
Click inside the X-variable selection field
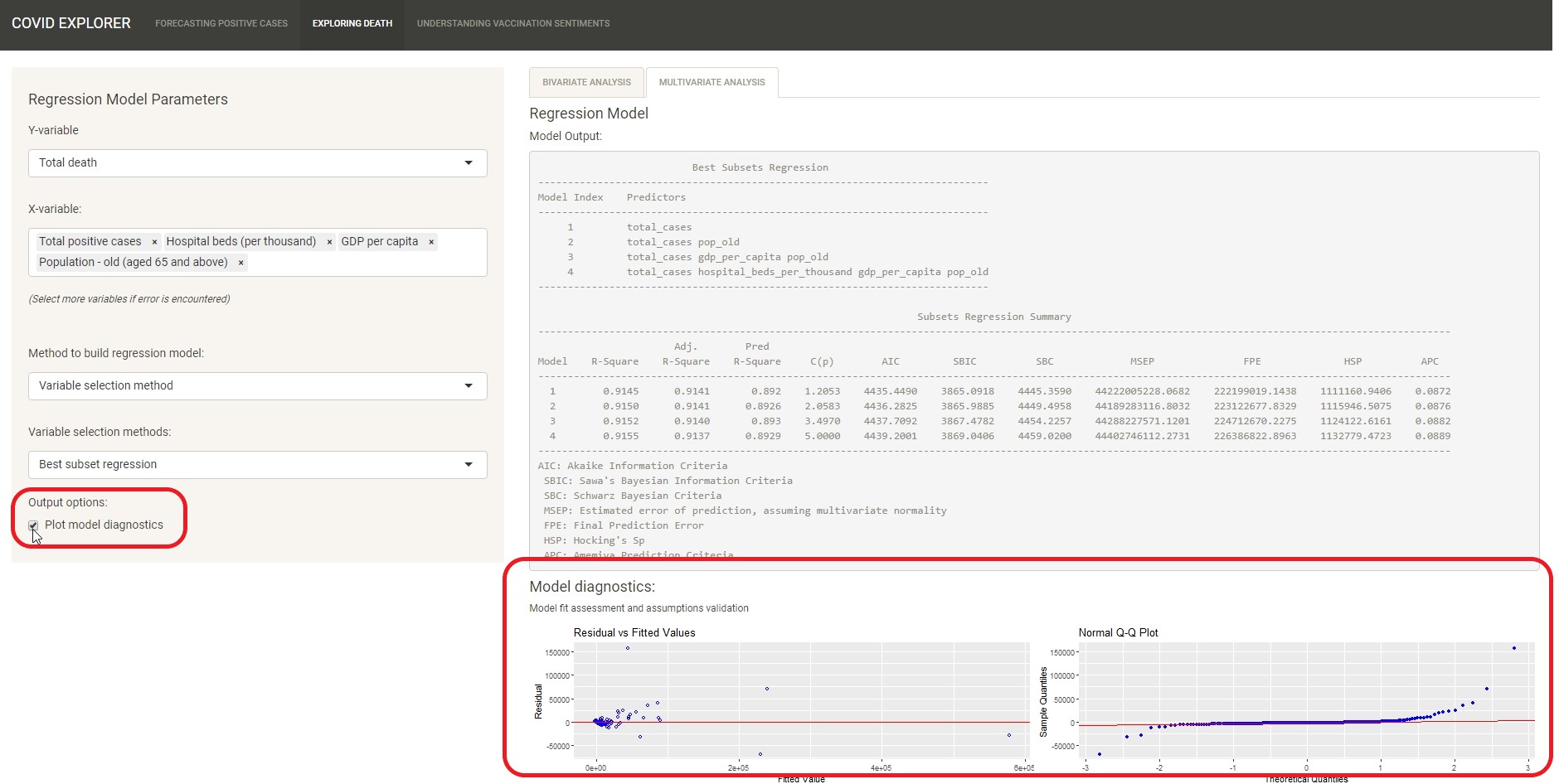pos(365,263)
